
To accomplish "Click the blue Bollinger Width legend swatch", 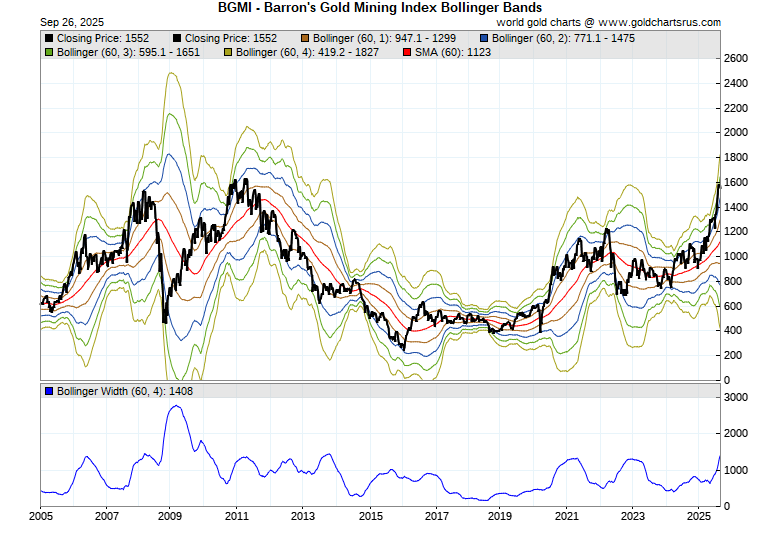I will pyautogui.click(x=49, y=391).
